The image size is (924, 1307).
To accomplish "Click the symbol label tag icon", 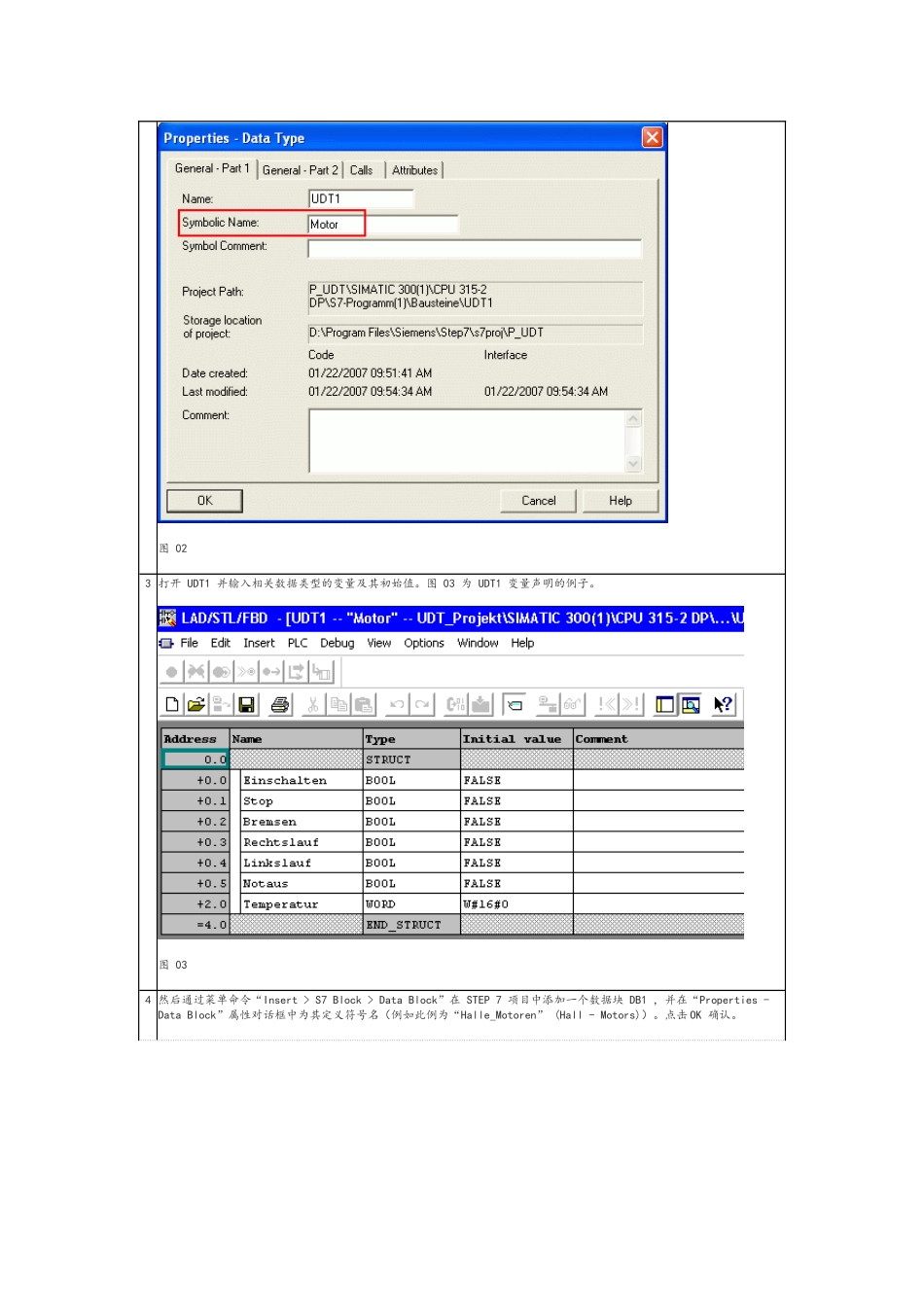I will click(x=515, y=705).
